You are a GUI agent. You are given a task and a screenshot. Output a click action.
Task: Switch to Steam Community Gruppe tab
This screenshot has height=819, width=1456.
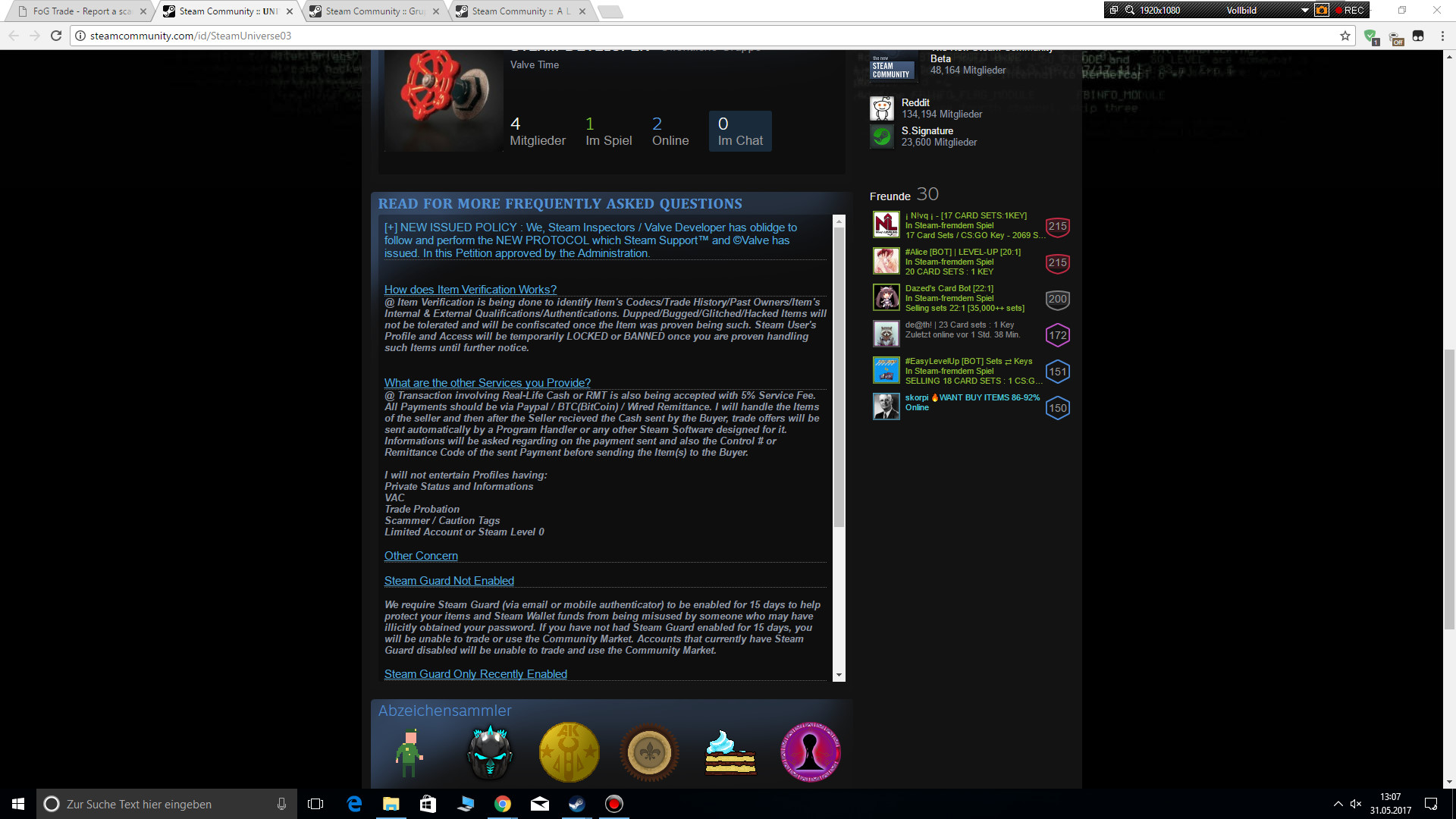375,11
